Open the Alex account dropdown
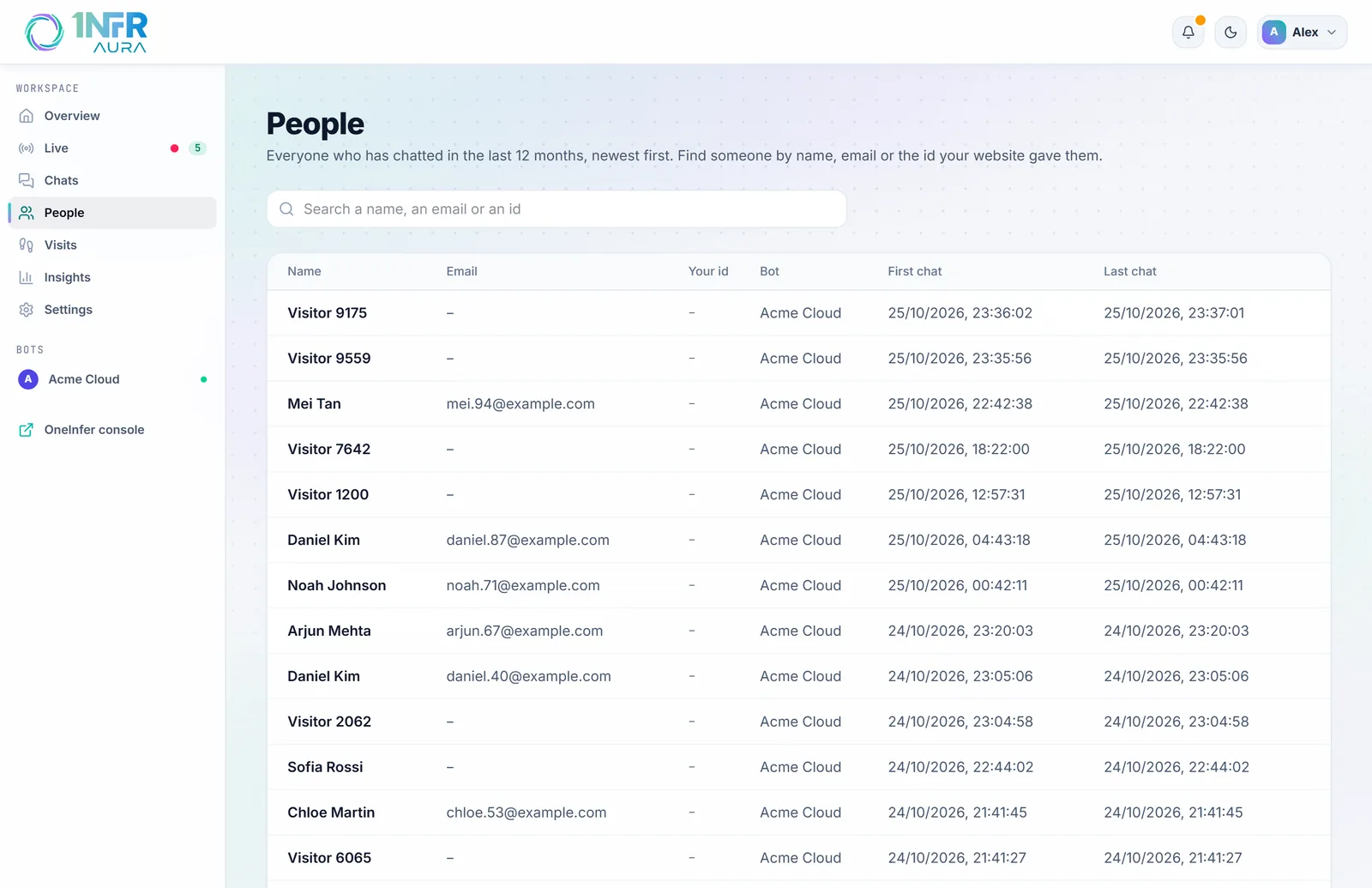 click(x=1302, y=32)
